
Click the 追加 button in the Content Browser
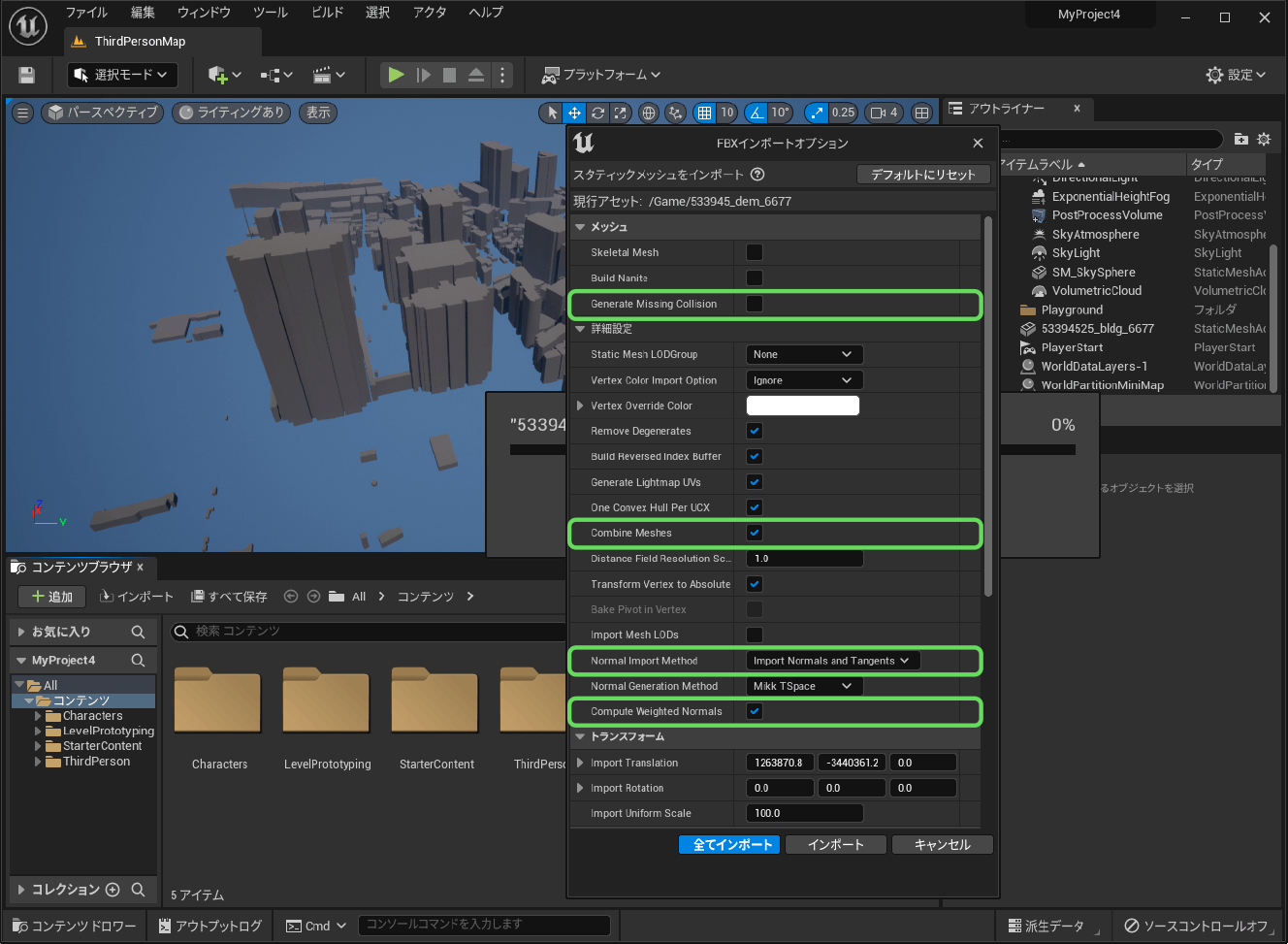coord(51,597)
